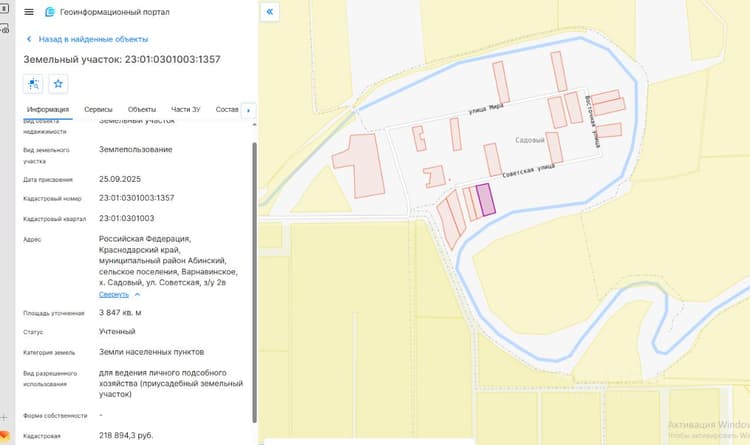
Task: Advance tabs with the right arrow
Action: (x=248, y=111)
